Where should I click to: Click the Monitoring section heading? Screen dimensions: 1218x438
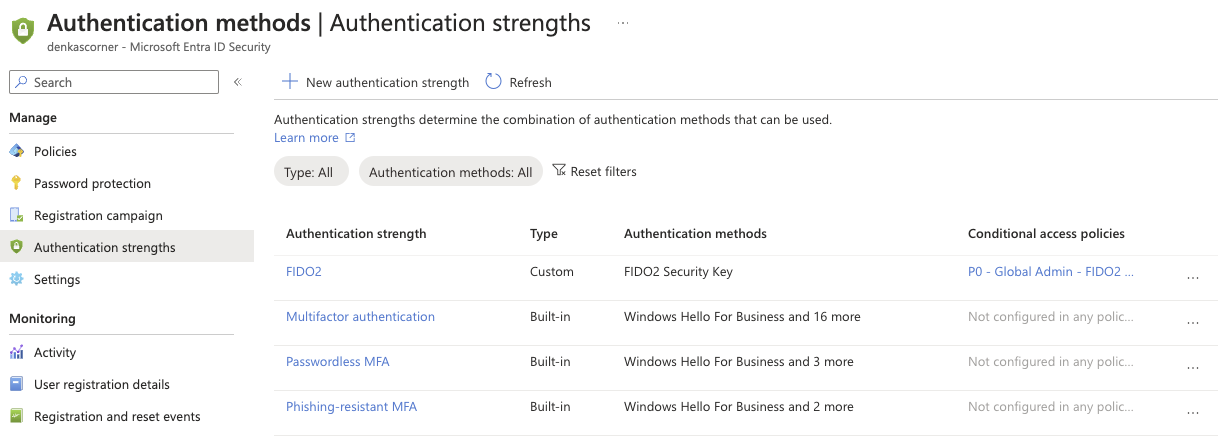(42, 319)
